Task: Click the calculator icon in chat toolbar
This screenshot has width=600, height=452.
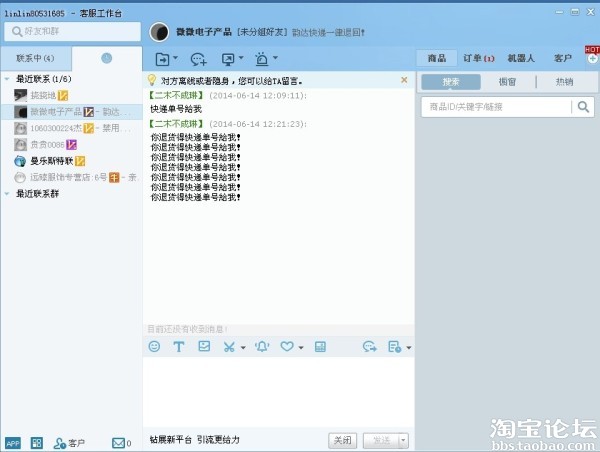Action: pyautogui.click(x=320, y=347)
